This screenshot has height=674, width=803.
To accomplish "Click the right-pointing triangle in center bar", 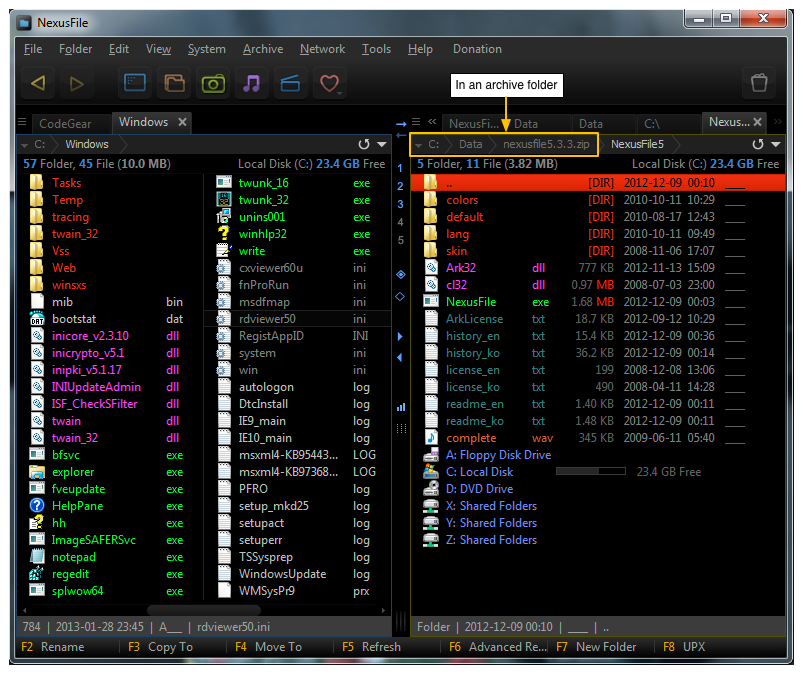I will click(400, 336).
